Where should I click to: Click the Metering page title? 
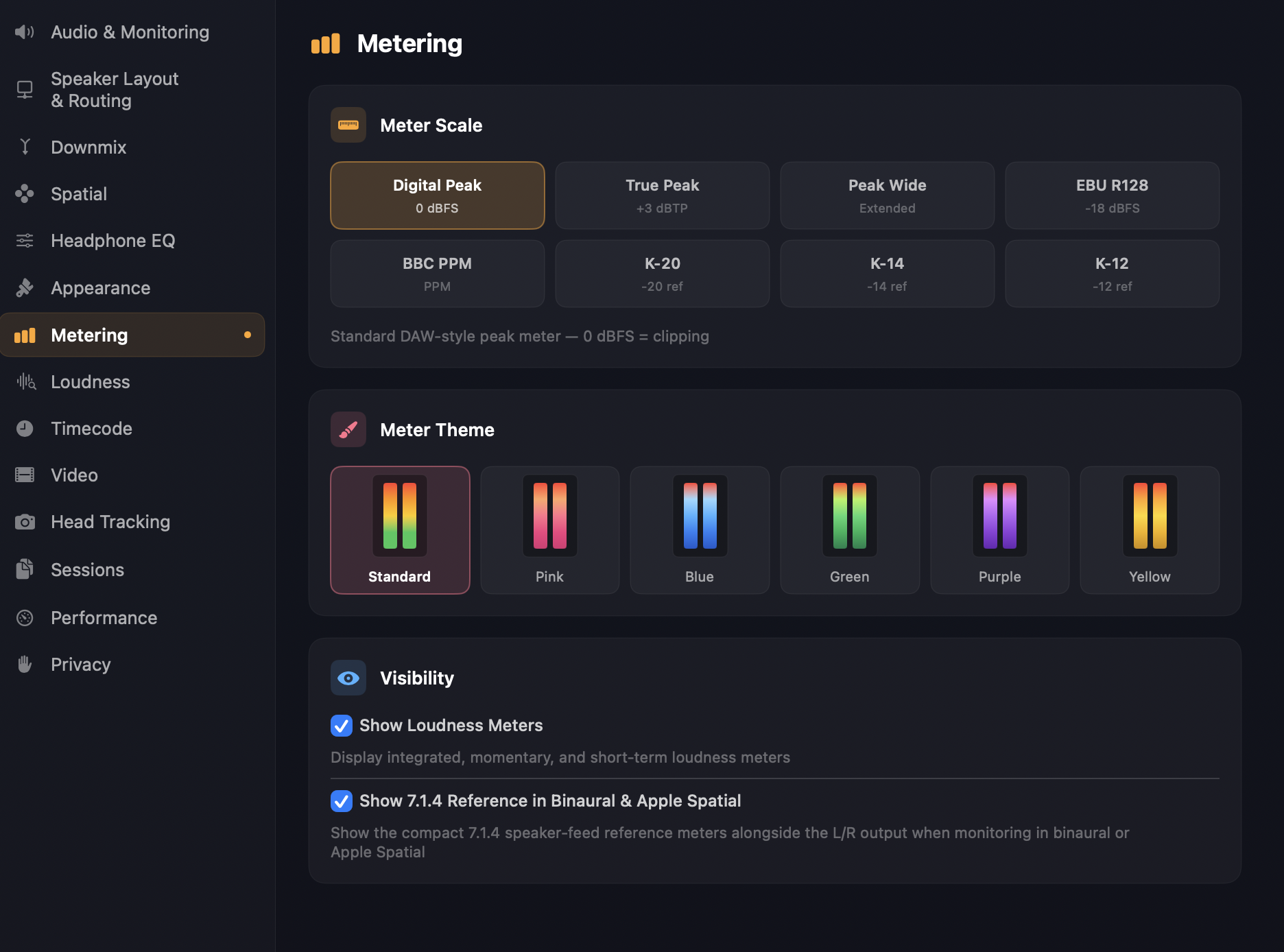tap(409, 44)
